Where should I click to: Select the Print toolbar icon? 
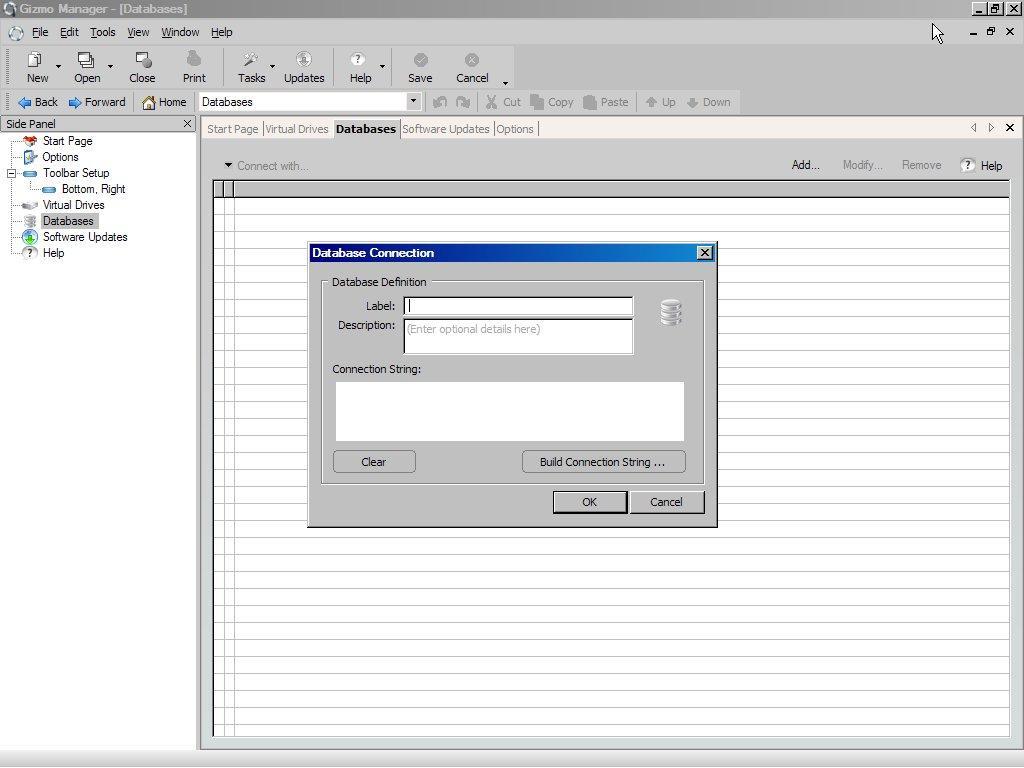[x=193, y=60]
